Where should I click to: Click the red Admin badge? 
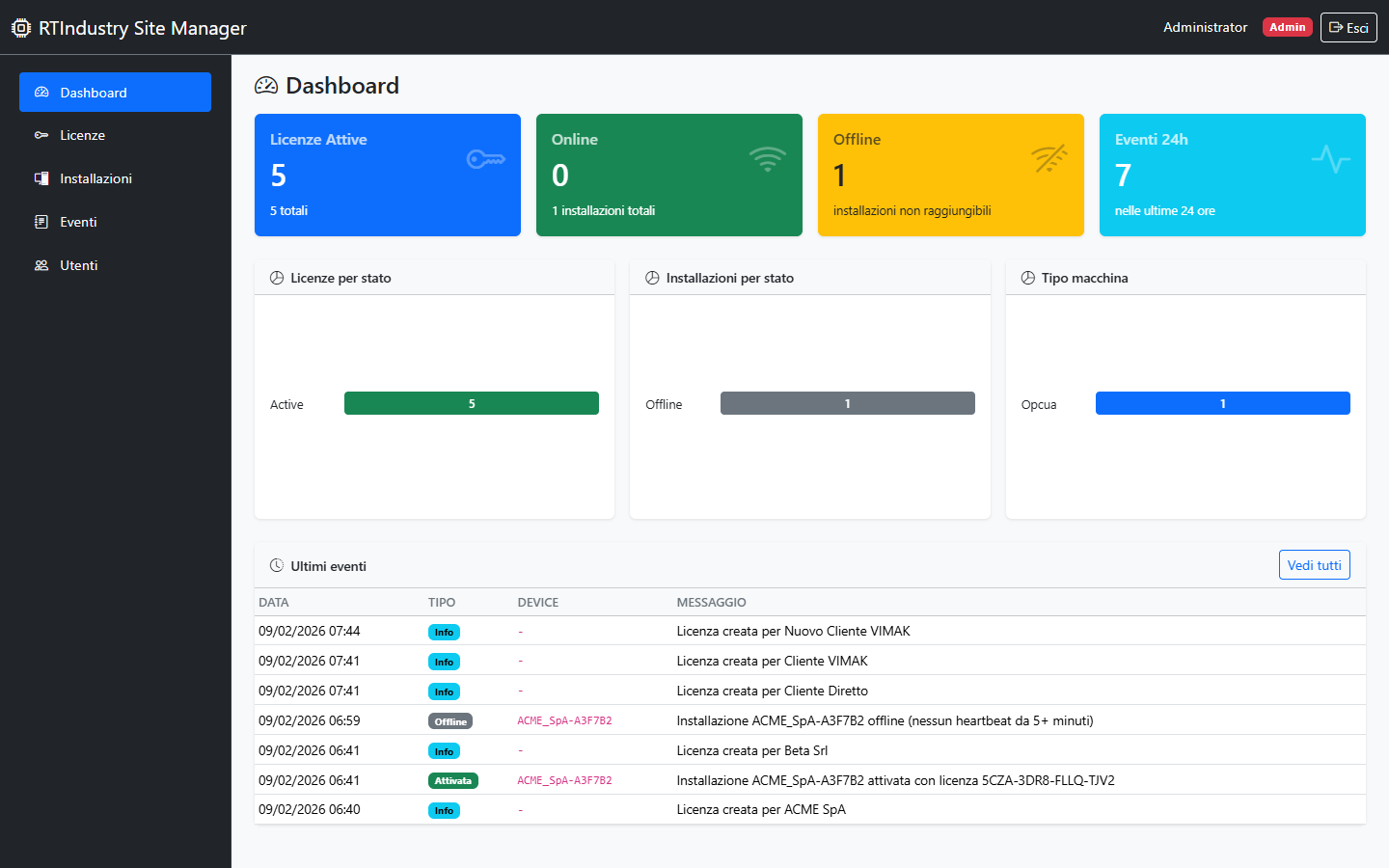click(x=1287, y=27)
